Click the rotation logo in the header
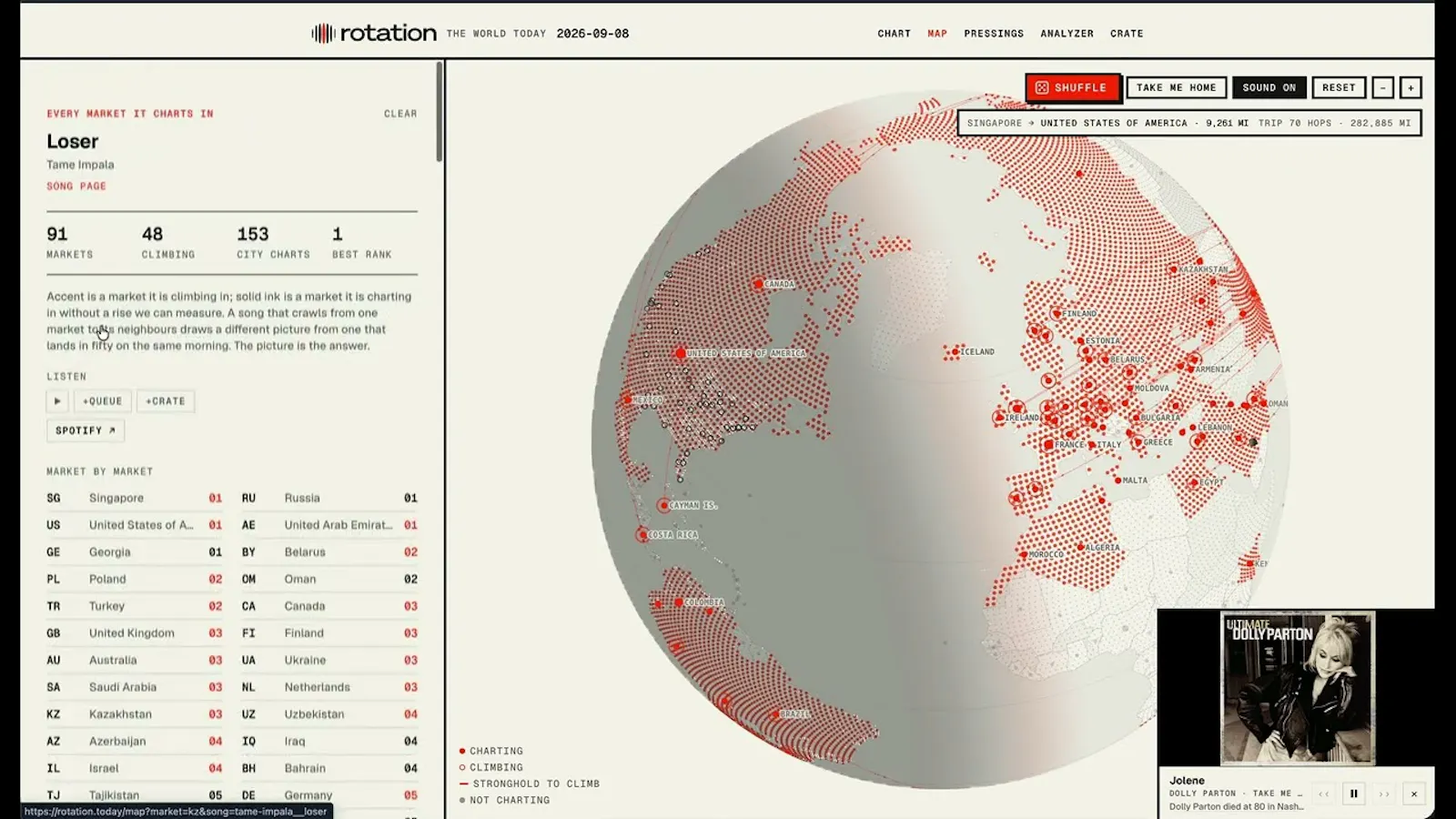1456x819 pixels. click(374, 33)
